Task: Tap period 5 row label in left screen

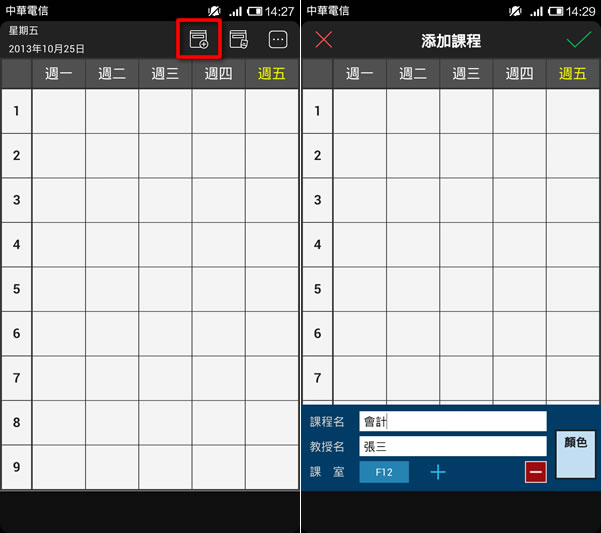Action: pos(16,289)
